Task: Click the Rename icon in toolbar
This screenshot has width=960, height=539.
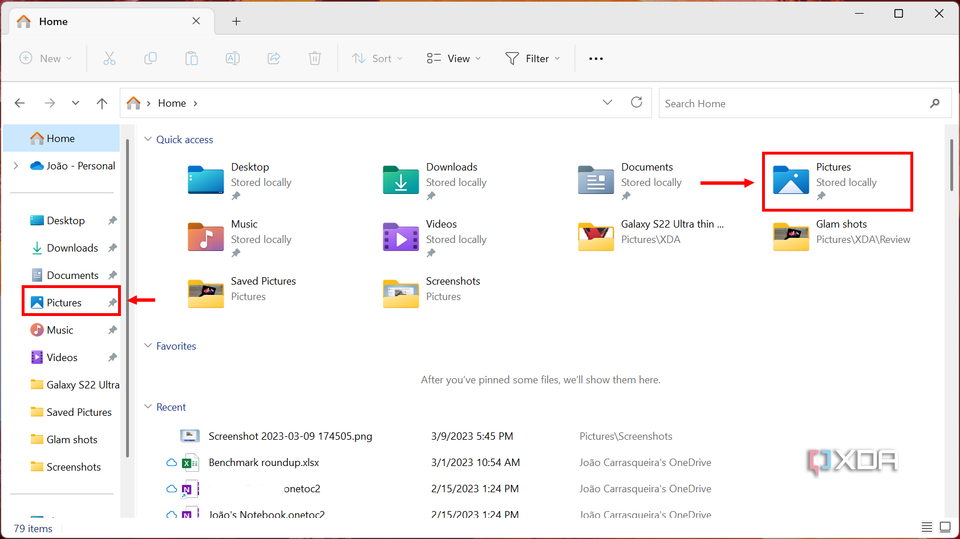Action: coord(233,58)
